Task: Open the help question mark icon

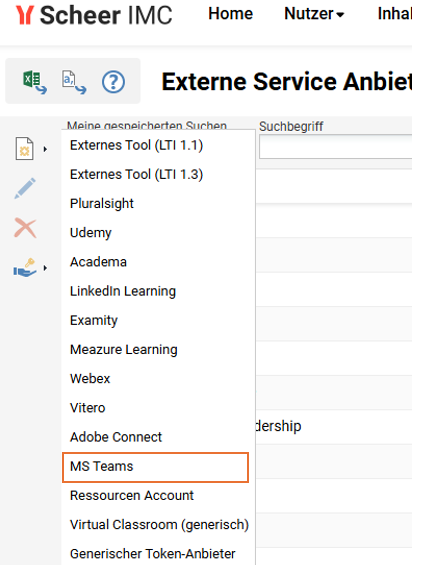Action: [113, 82]
